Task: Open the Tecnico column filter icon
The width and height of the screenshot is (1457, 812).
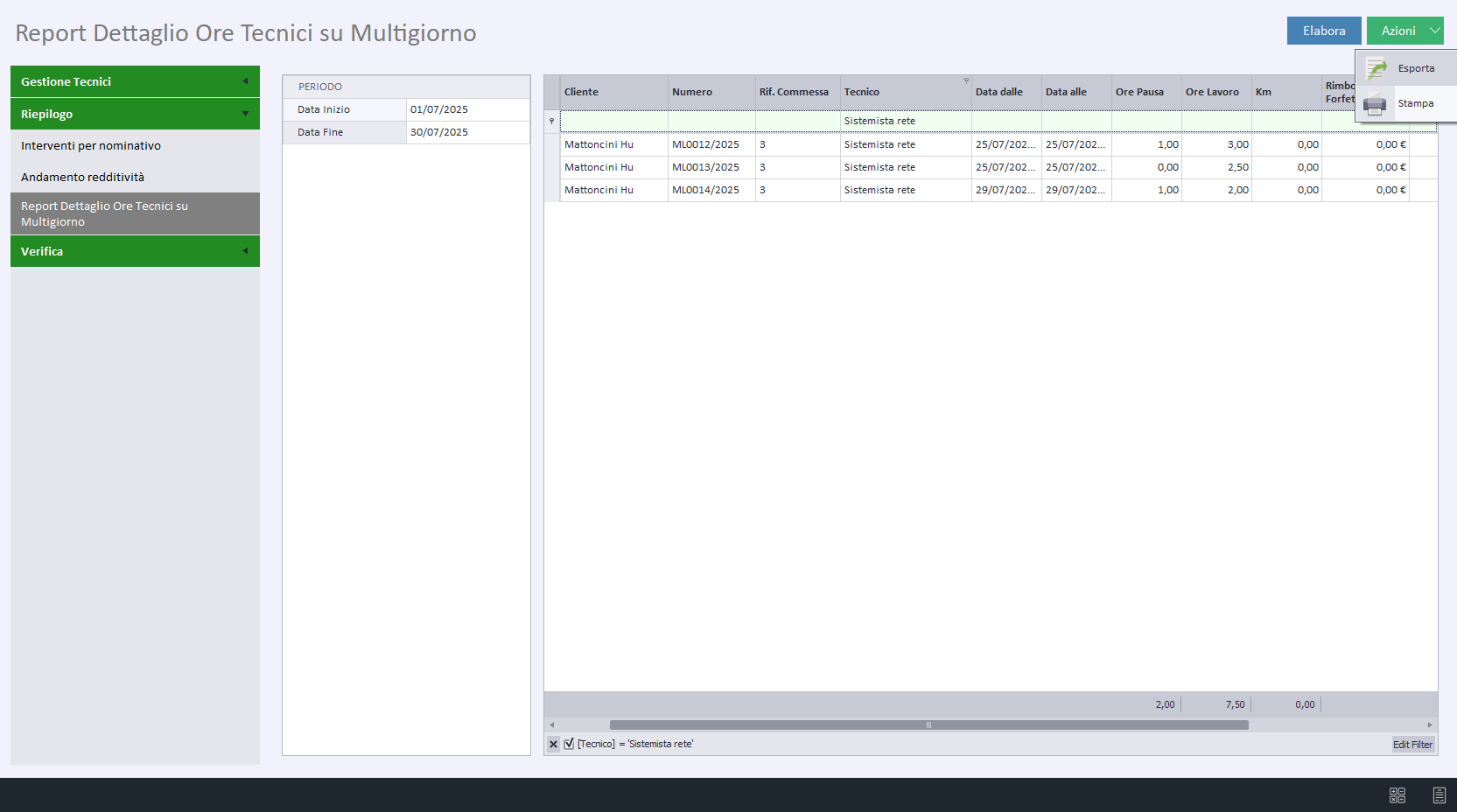Action: (x=966, y=80)
